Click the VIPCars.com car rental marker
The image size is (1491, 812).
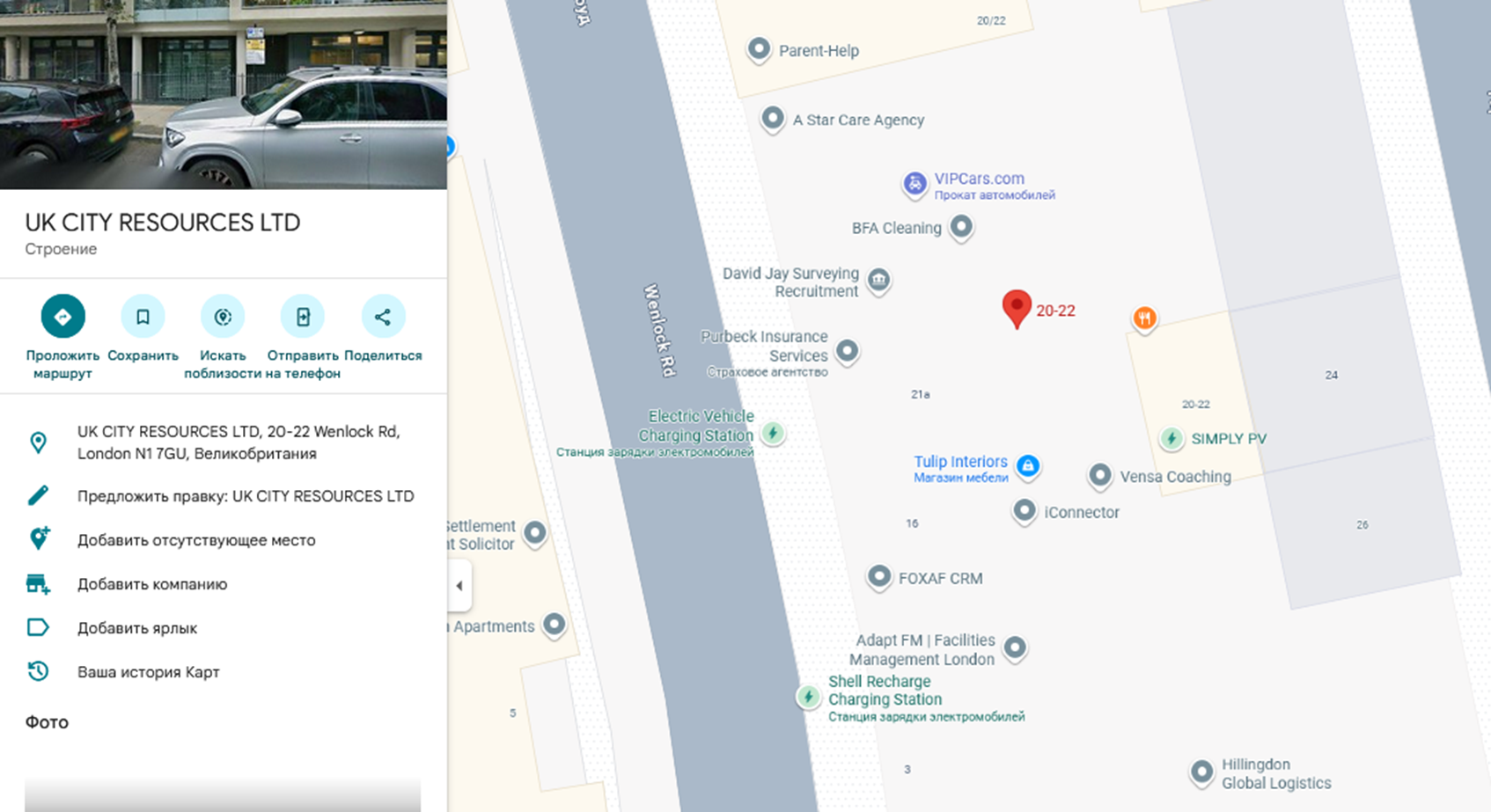pyautogui.click(x=915, y=185)
